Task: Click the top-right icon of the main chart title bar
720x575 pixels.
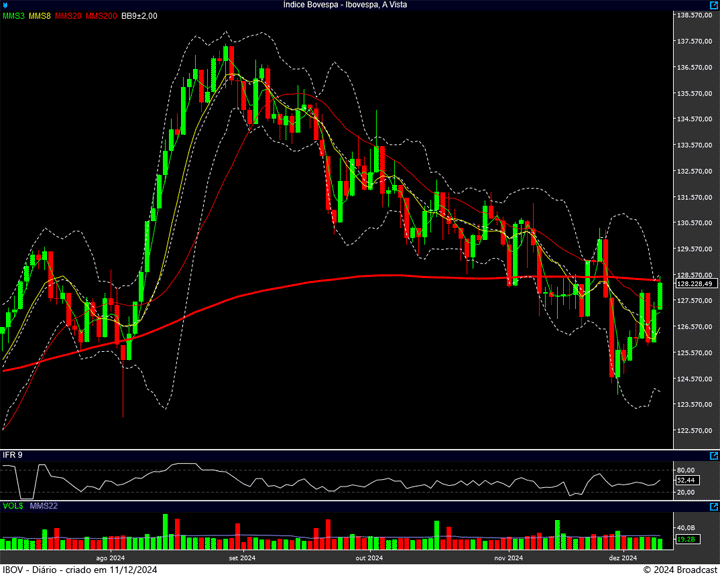Action: pos(714,5)
